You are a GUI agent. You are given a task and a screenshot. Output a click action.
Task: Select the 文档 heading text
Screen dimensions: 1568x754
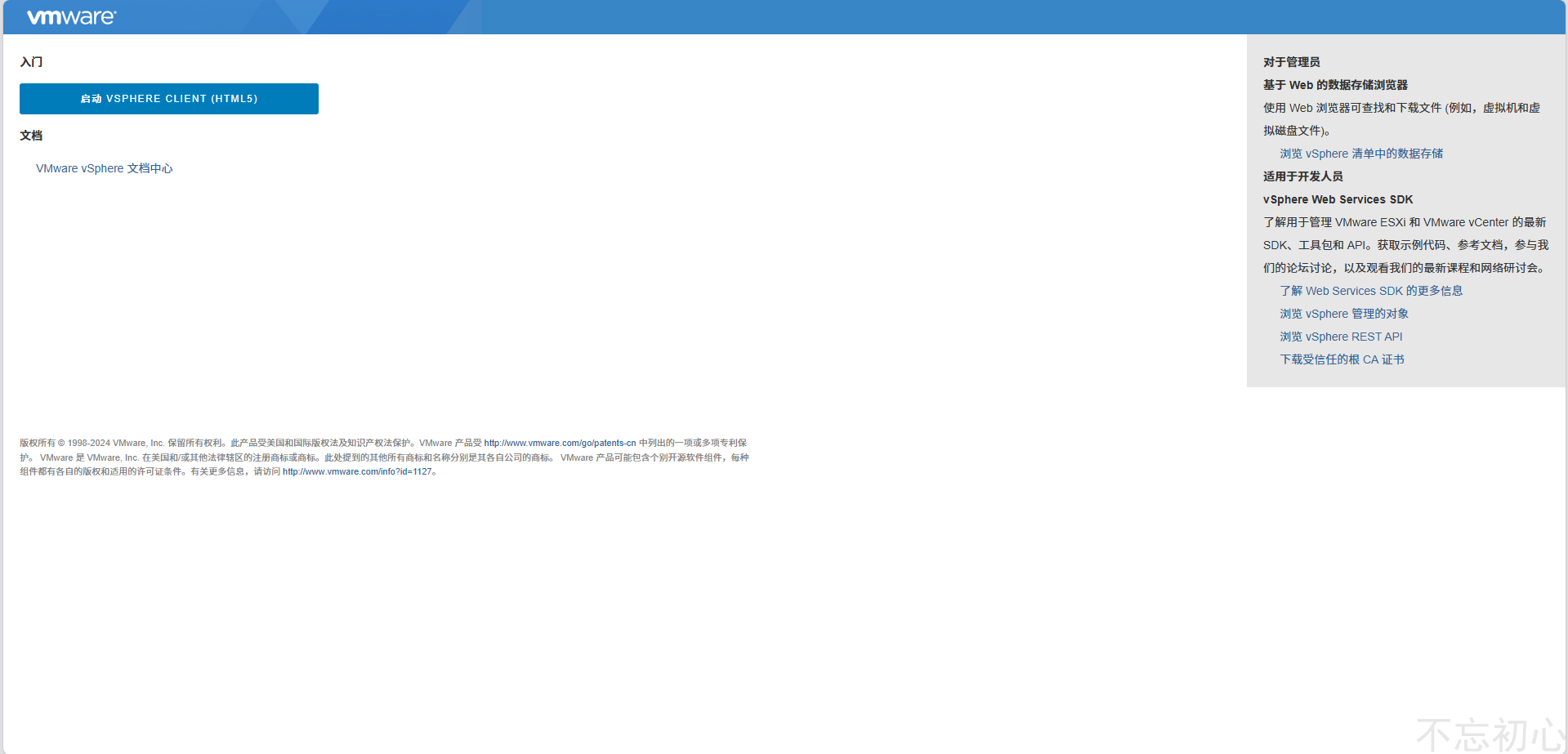(x=31, y=136)
